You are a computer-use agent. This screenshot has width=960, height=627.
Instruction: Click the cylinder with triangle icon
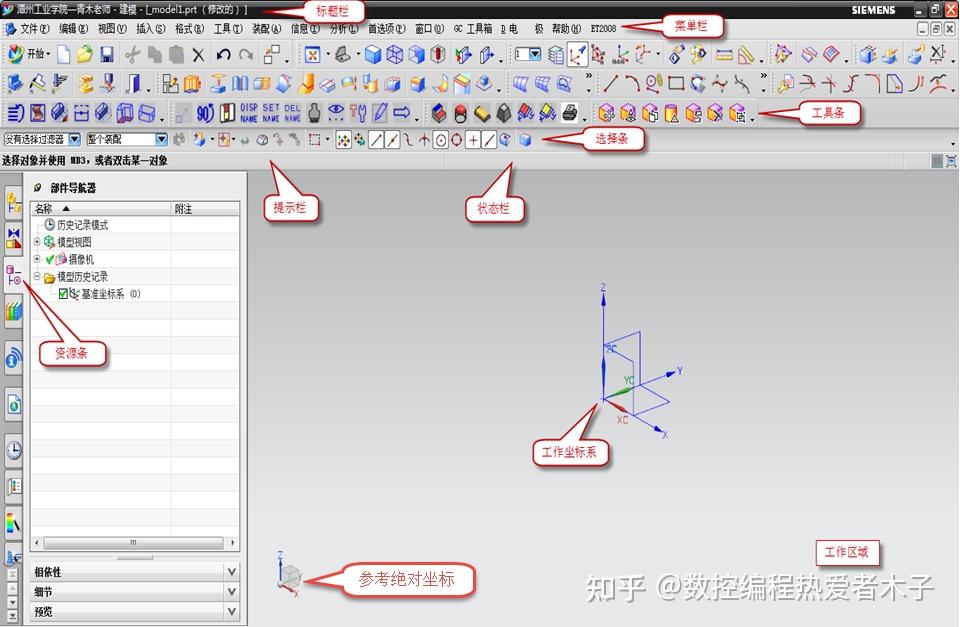point(672,113)
